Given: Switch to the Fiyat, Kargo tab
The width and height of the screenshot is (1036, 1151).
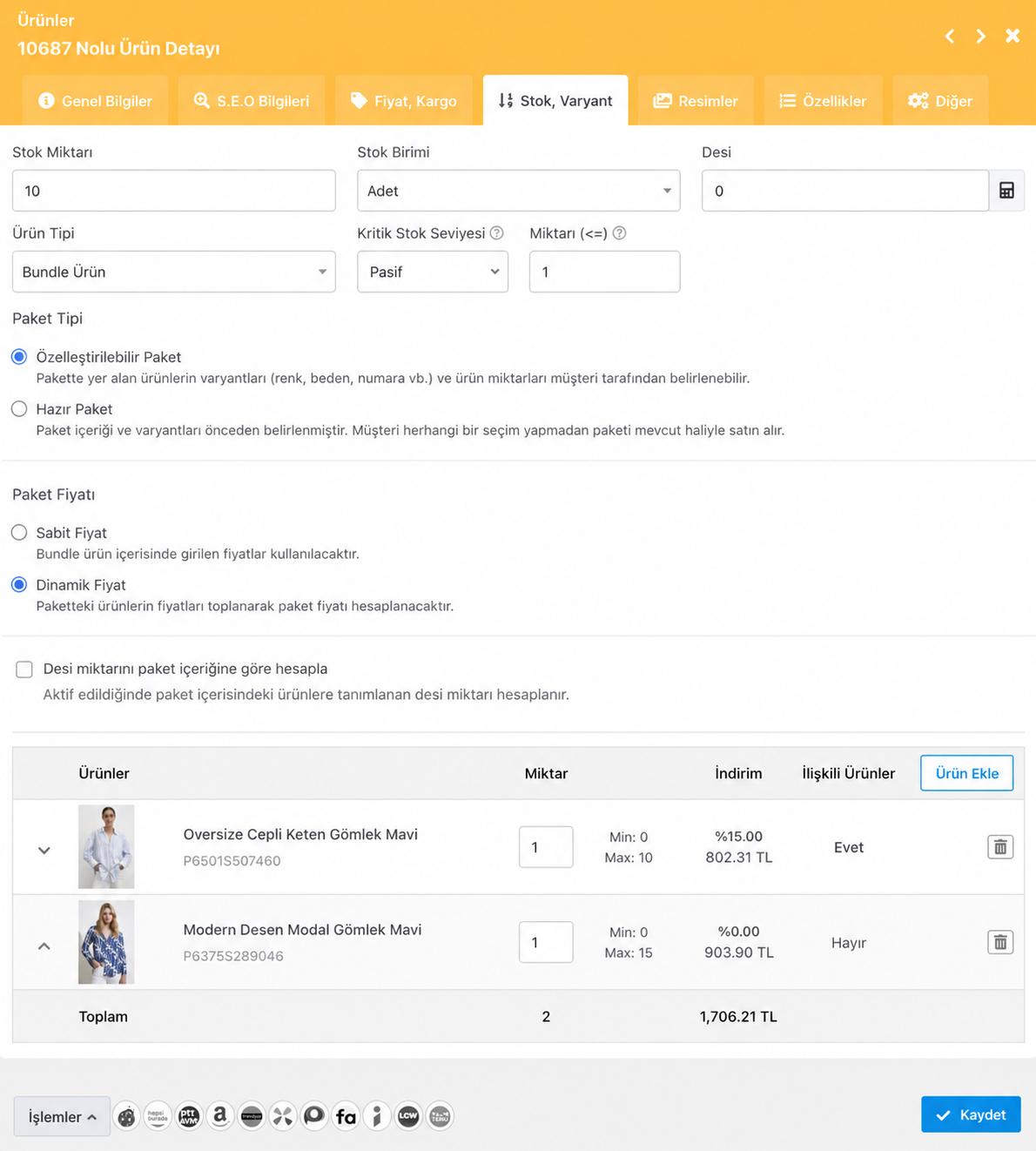Looking at the screenshot, I should click(x=404, y=101).
